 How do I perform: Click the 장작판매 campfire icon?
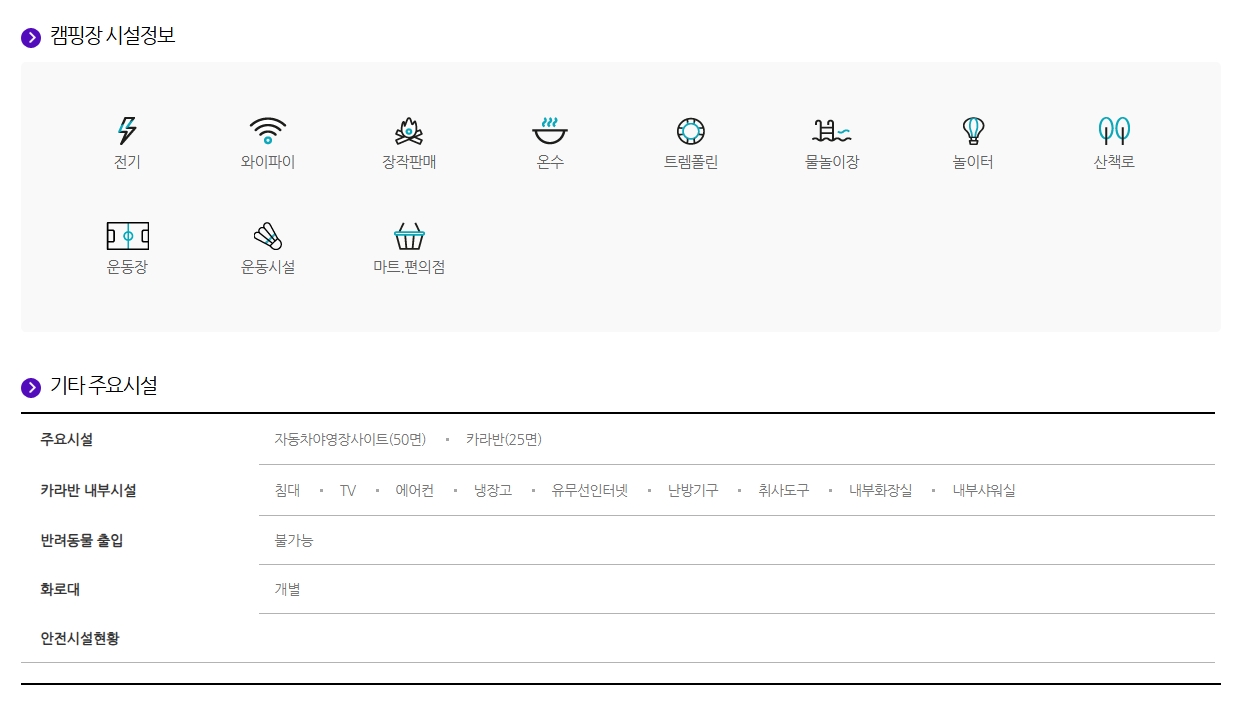(409, 131)
